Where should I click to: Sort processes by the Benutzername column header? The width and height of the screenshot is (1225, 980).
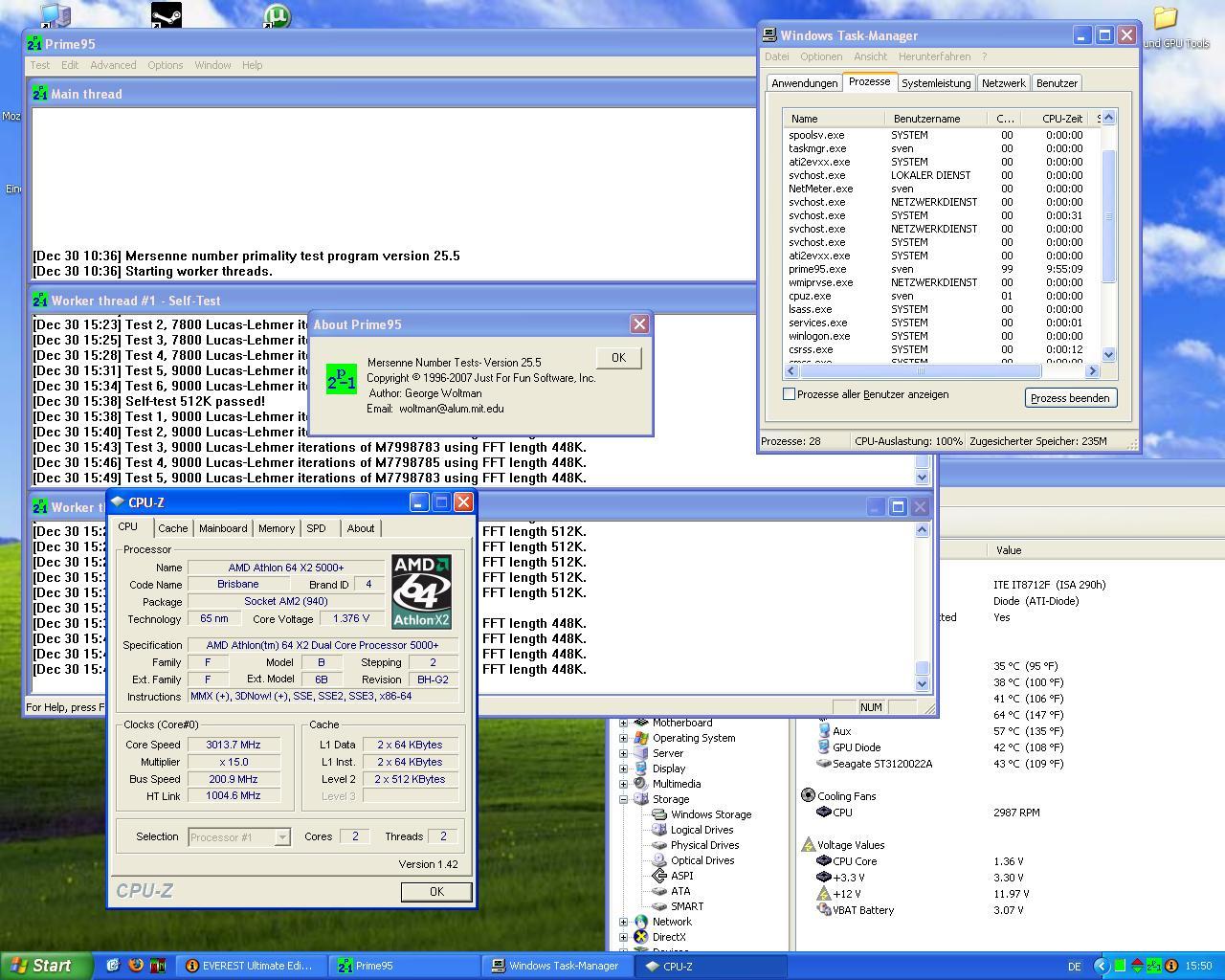coord(935,119)
